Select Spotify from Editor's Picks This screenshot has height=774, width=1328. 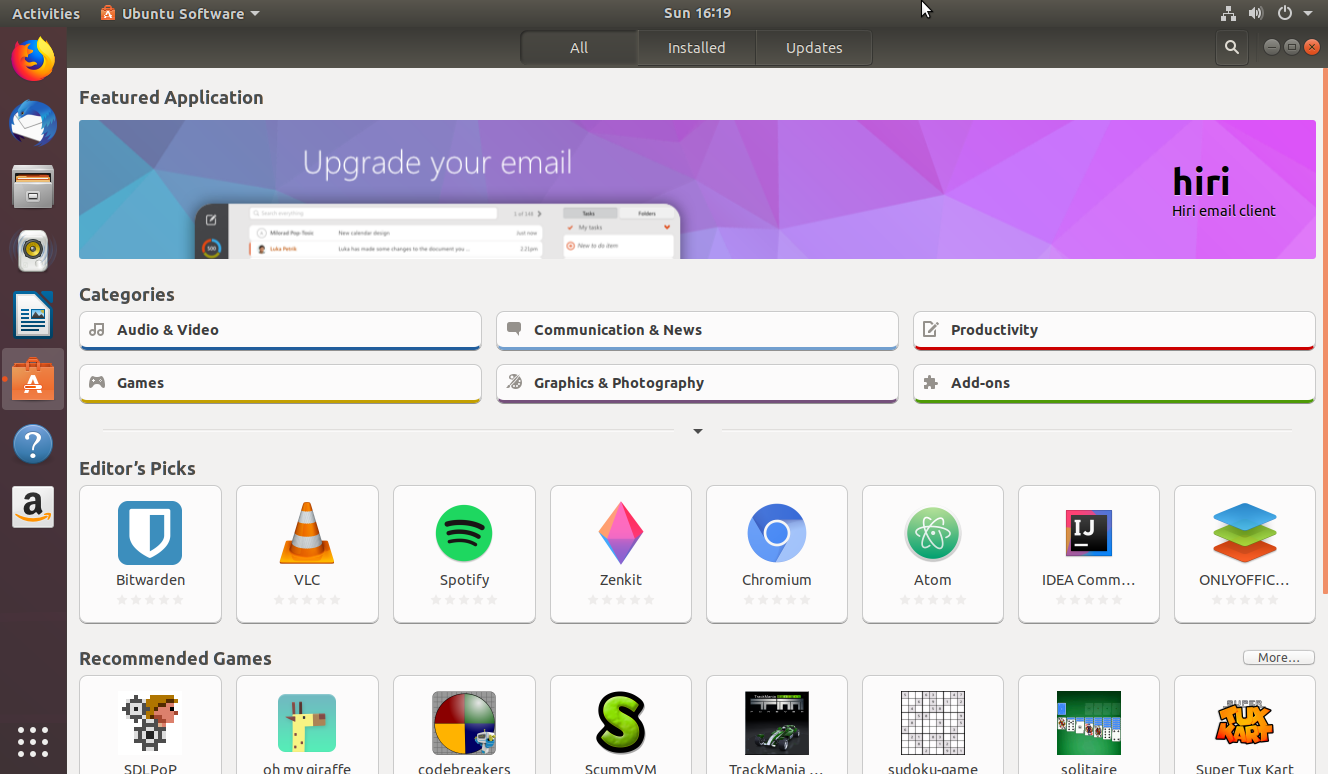click(x=464, y=554)
